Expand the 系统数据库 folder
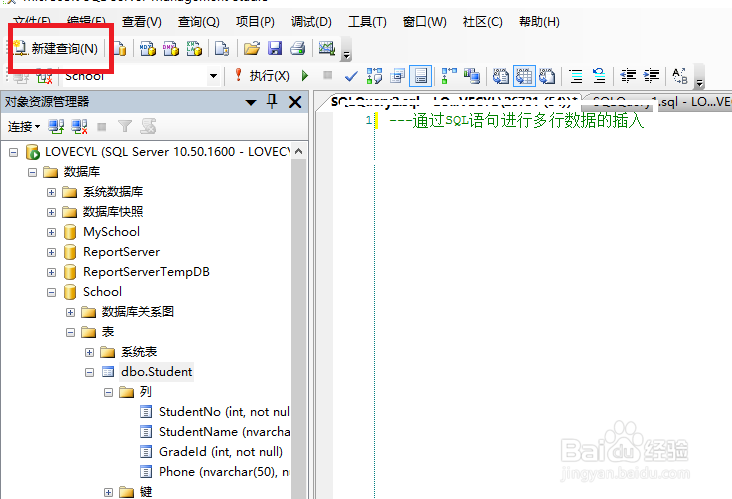This screenshot has width=732, height=499. [51, 192]
